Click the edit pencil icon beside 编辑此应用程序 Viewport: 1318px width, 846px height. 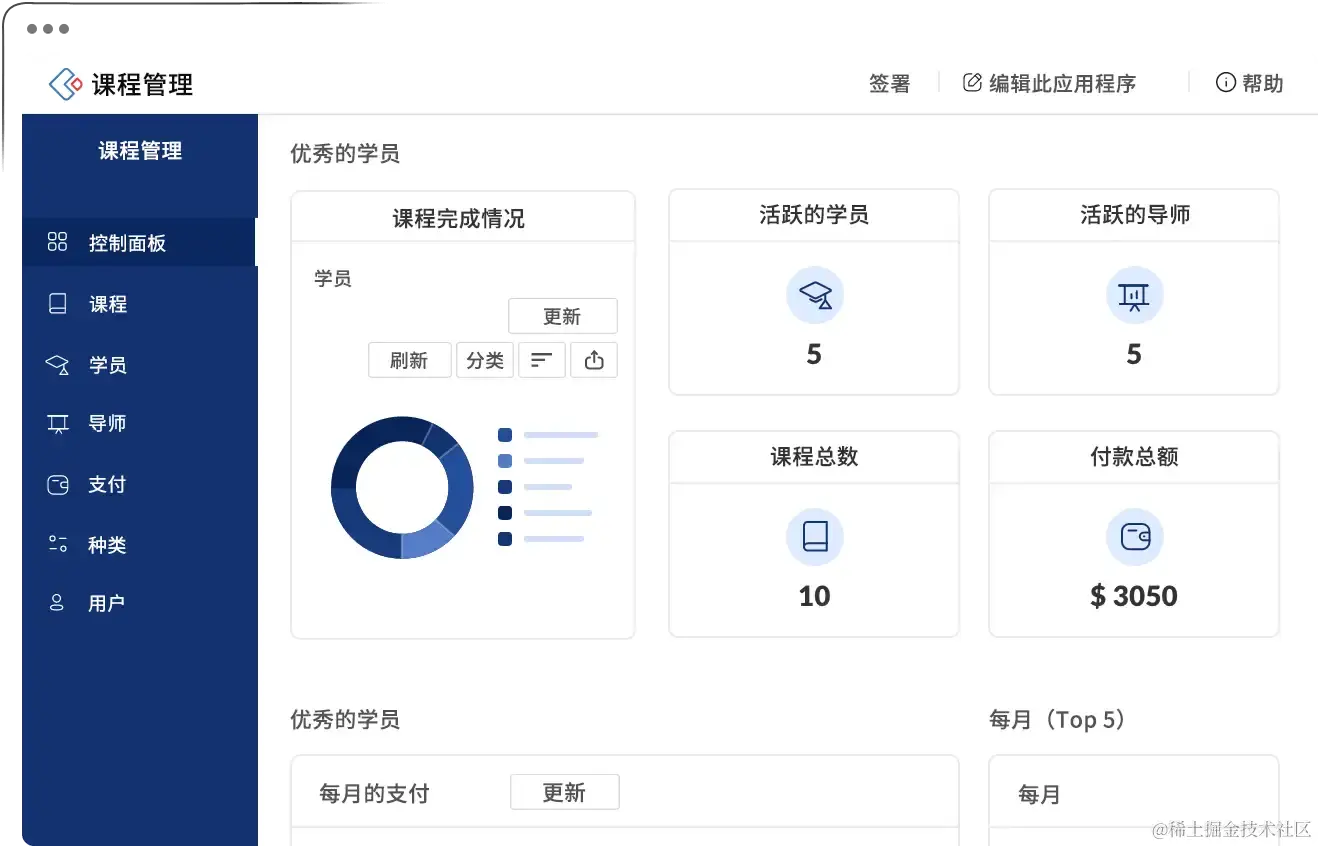pyautogui.click(x=972, y=83)
